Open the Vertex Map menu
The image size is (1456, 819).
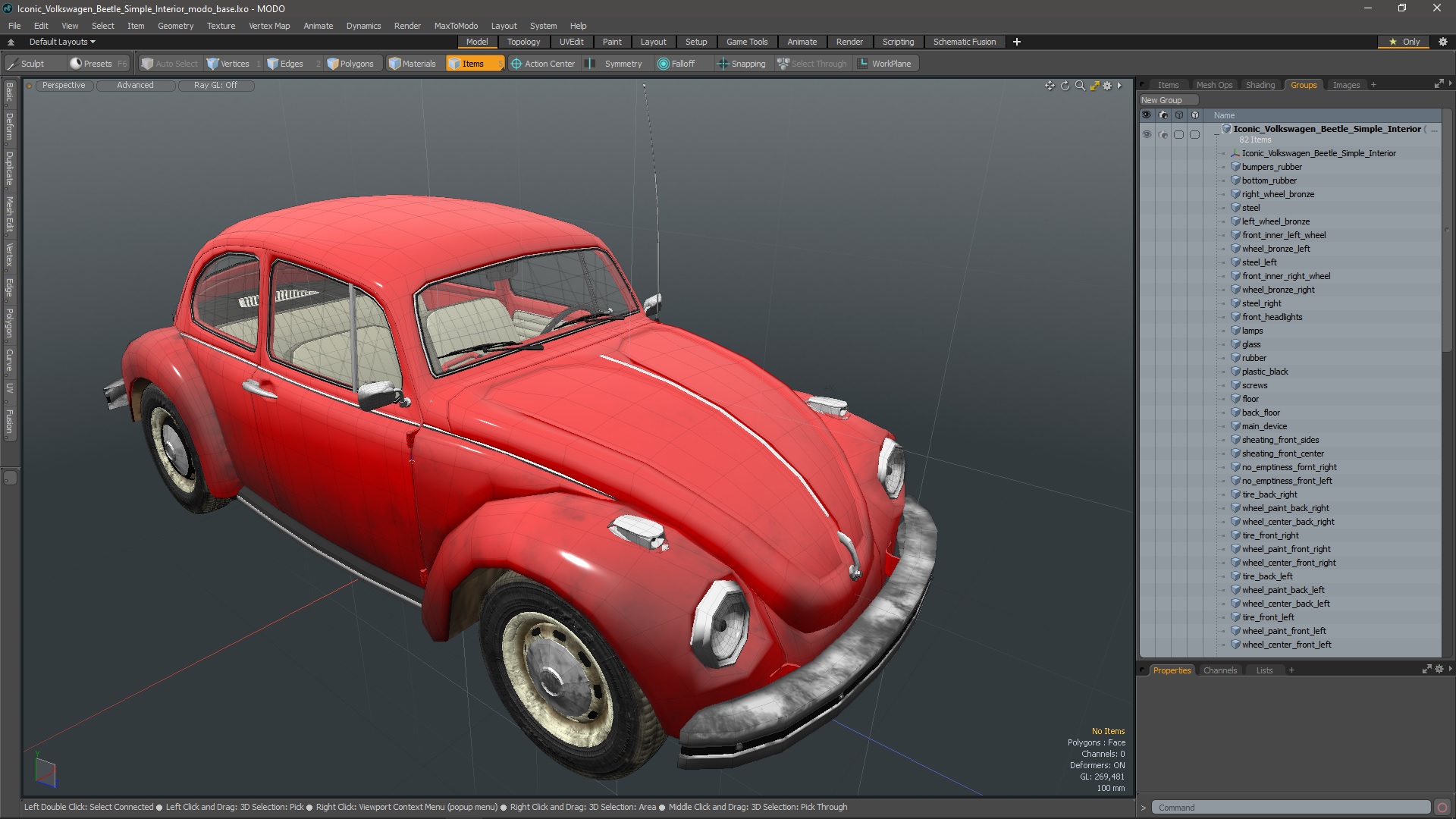pyautogui.click(x=269, y=26)
